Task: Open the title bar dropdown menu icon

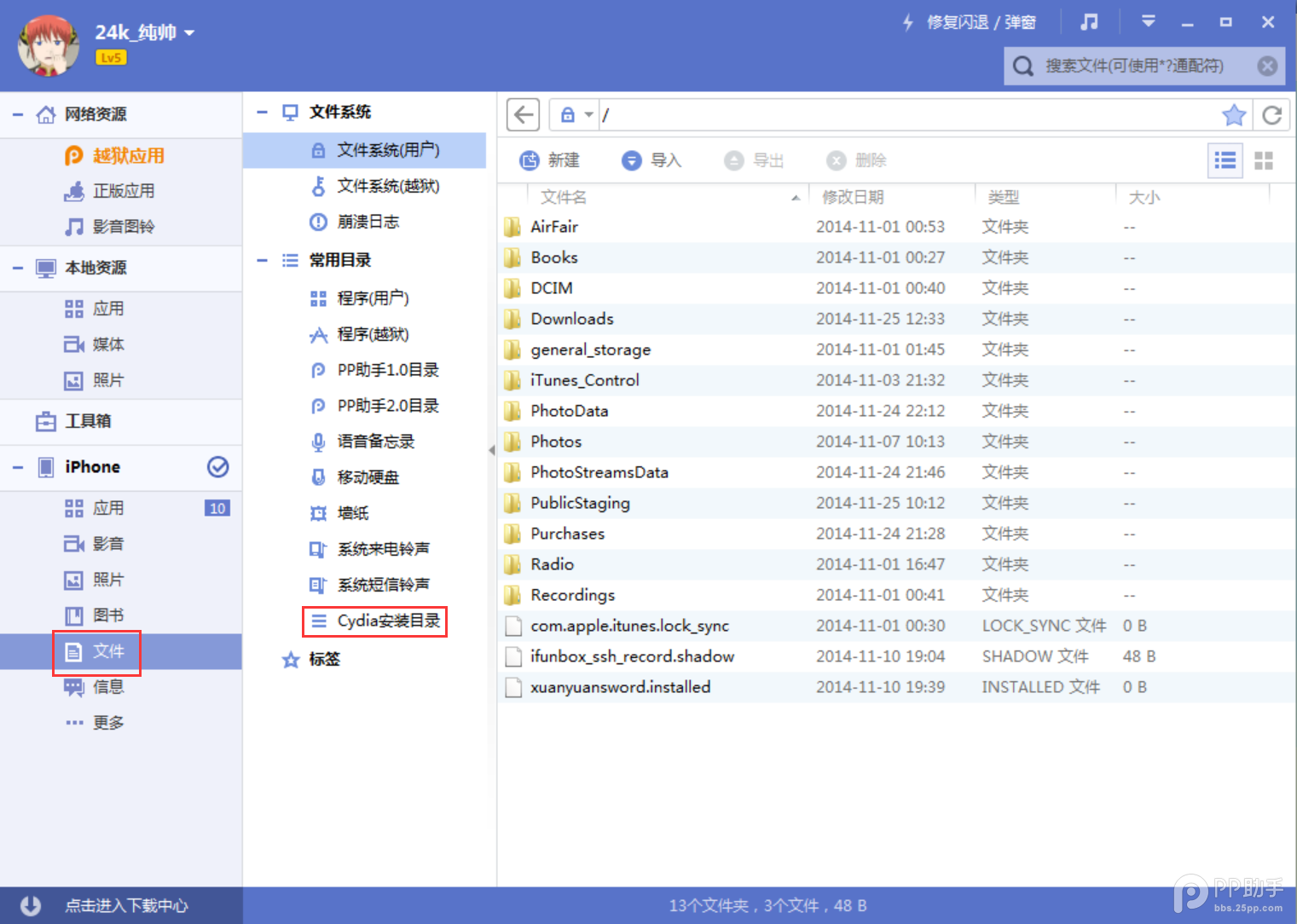Action: pyautogui.click(x=1149, y=22)
